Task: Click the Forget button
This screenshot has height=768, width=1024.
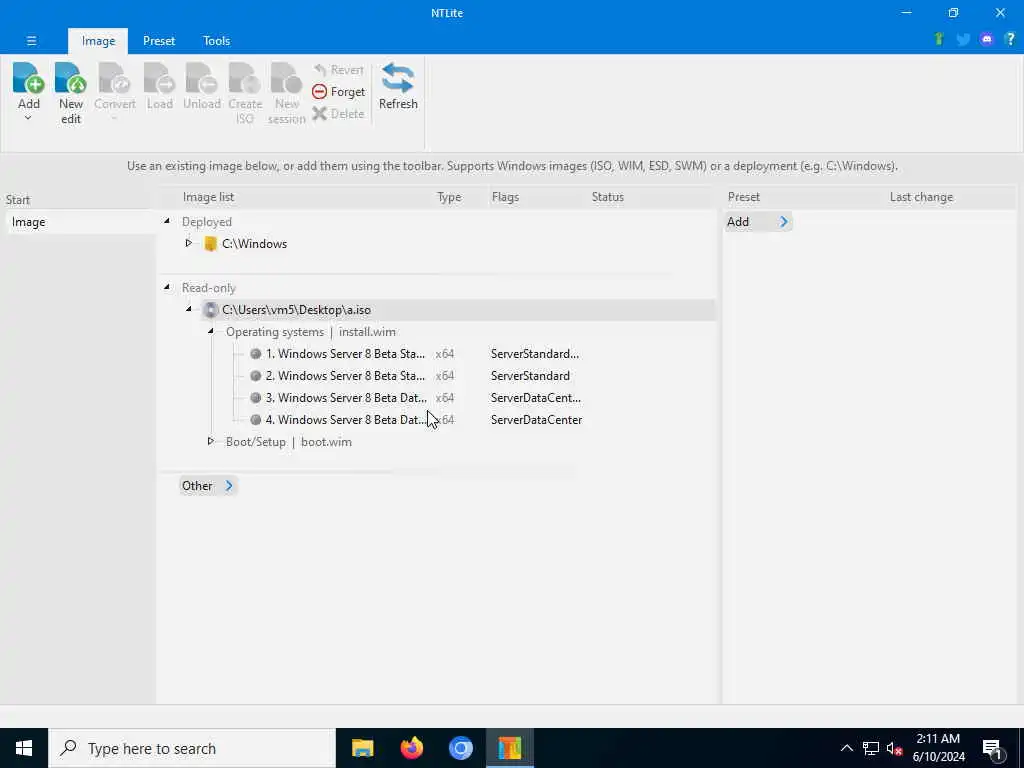Action: pos(338,92)
